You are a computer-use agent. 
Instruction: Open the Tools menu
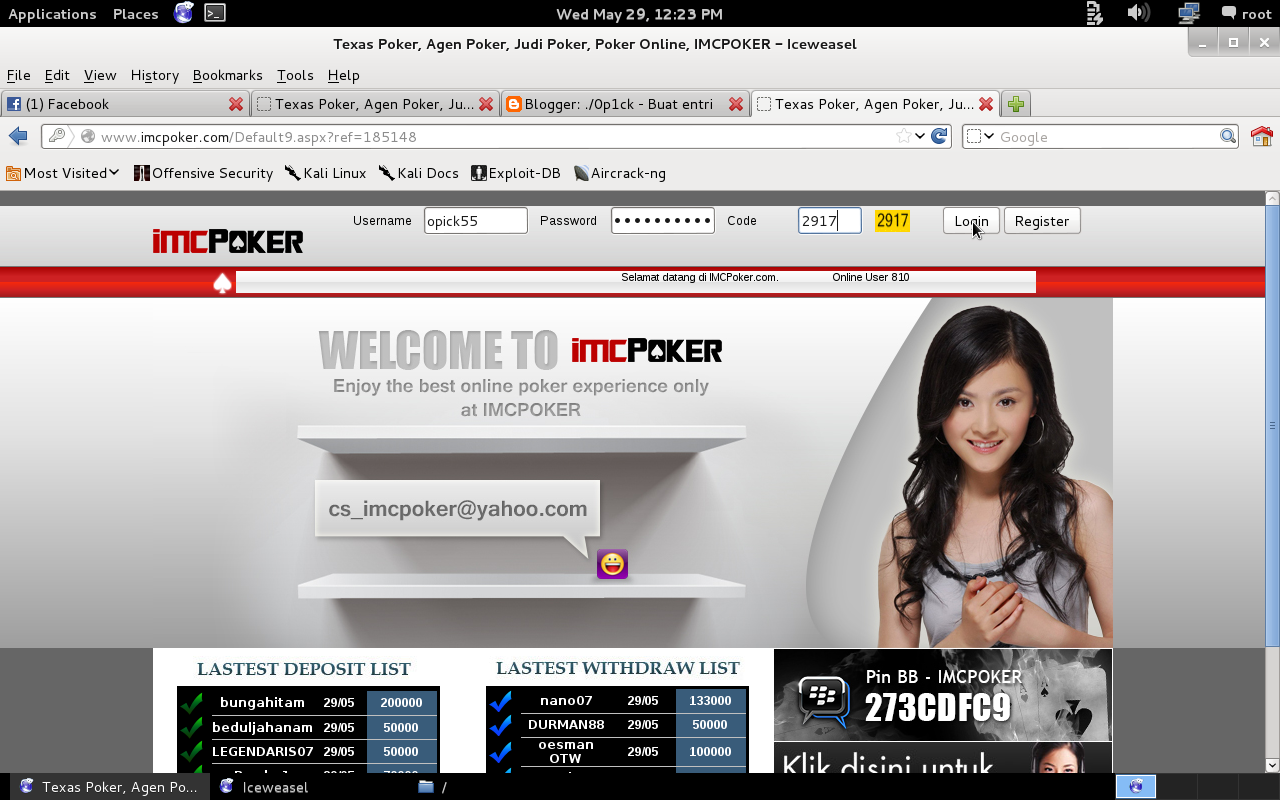coord(295,75)
